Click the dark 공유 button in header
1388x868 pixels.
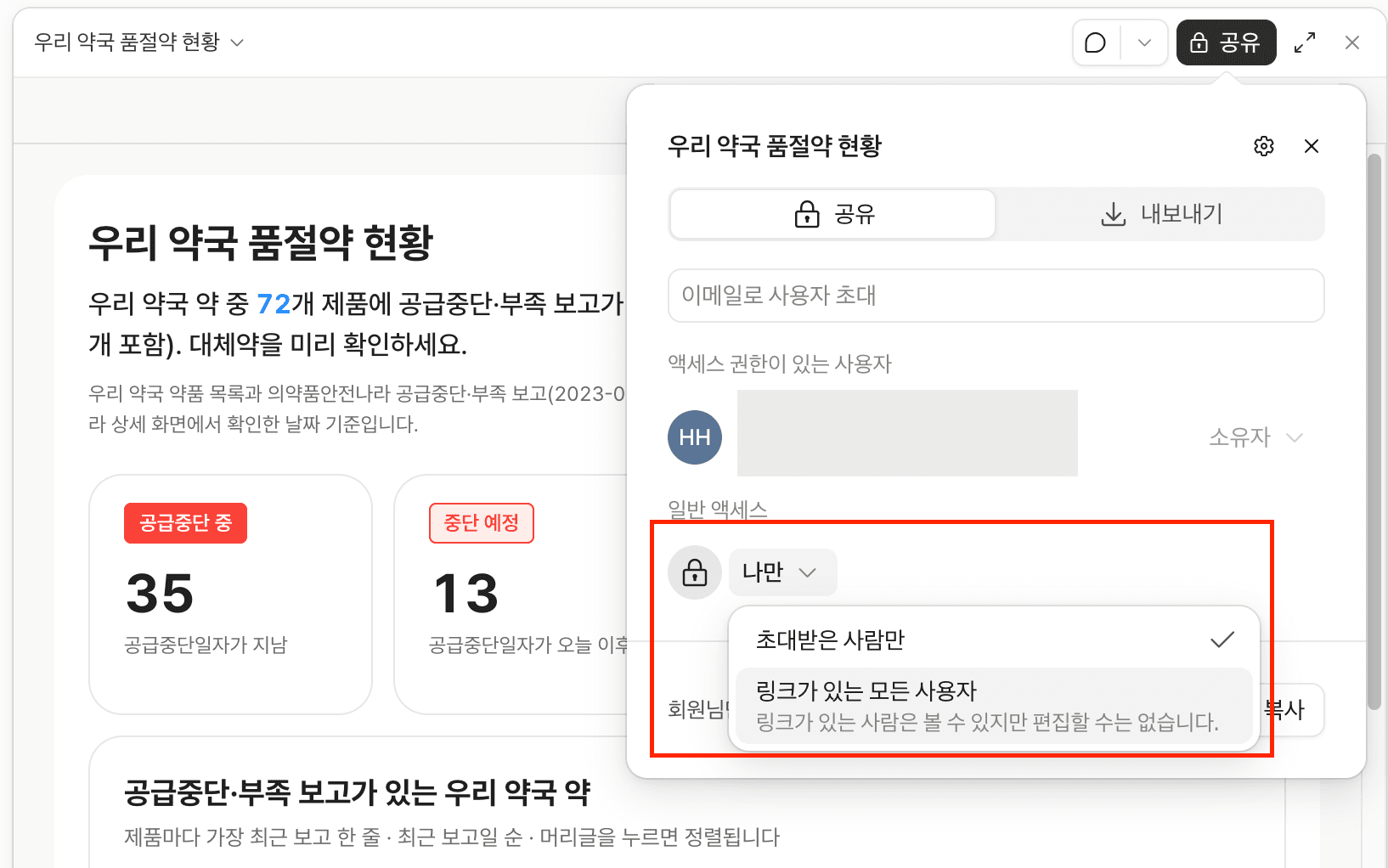point(1226,42)
